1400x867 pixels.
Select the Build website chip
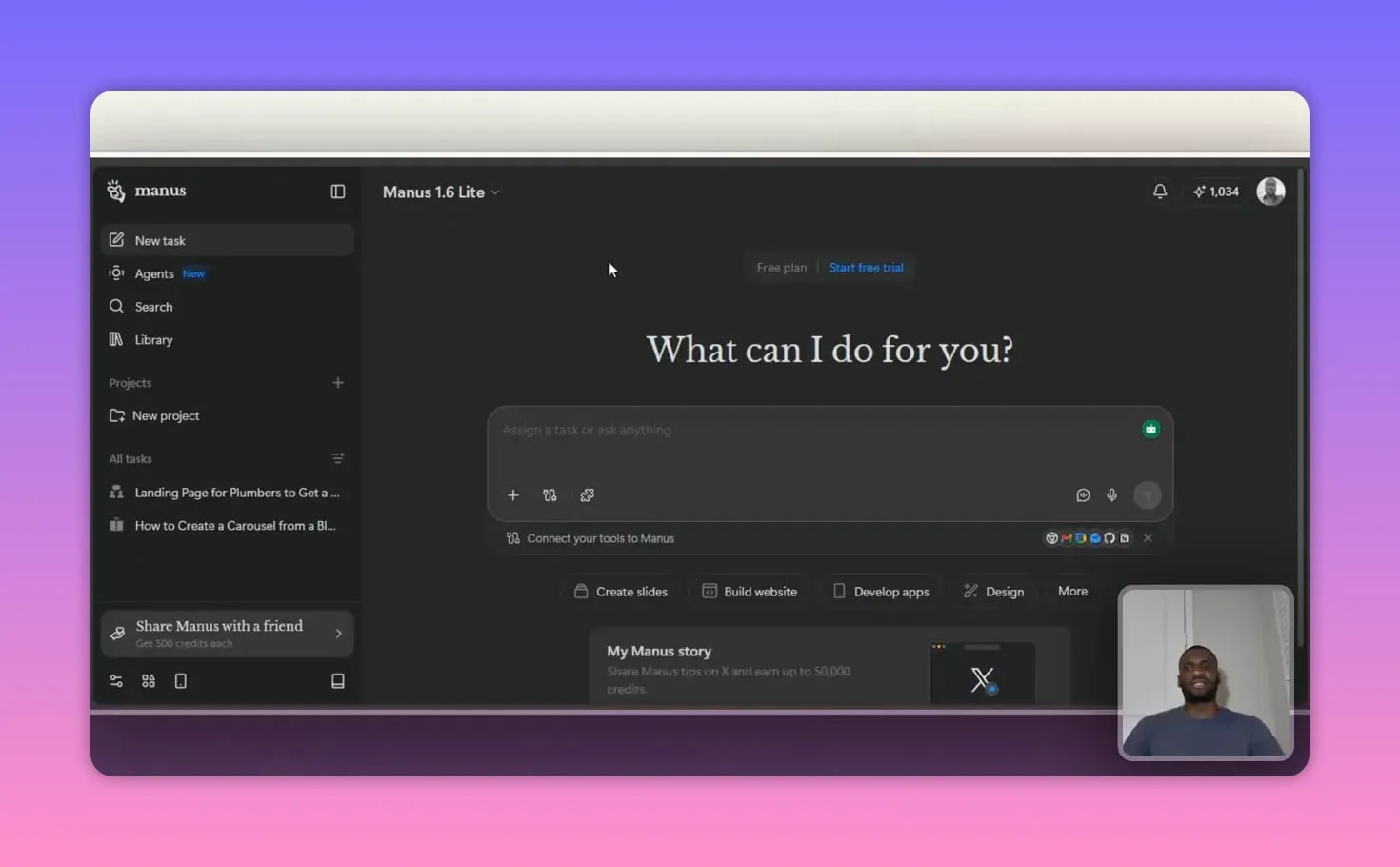(750, 592)
